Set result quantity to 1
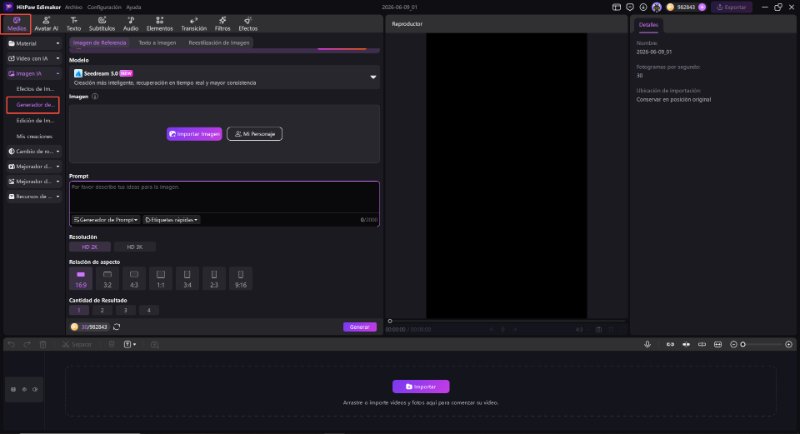This screenshot has width=800, height=434. tap(79, 310)
